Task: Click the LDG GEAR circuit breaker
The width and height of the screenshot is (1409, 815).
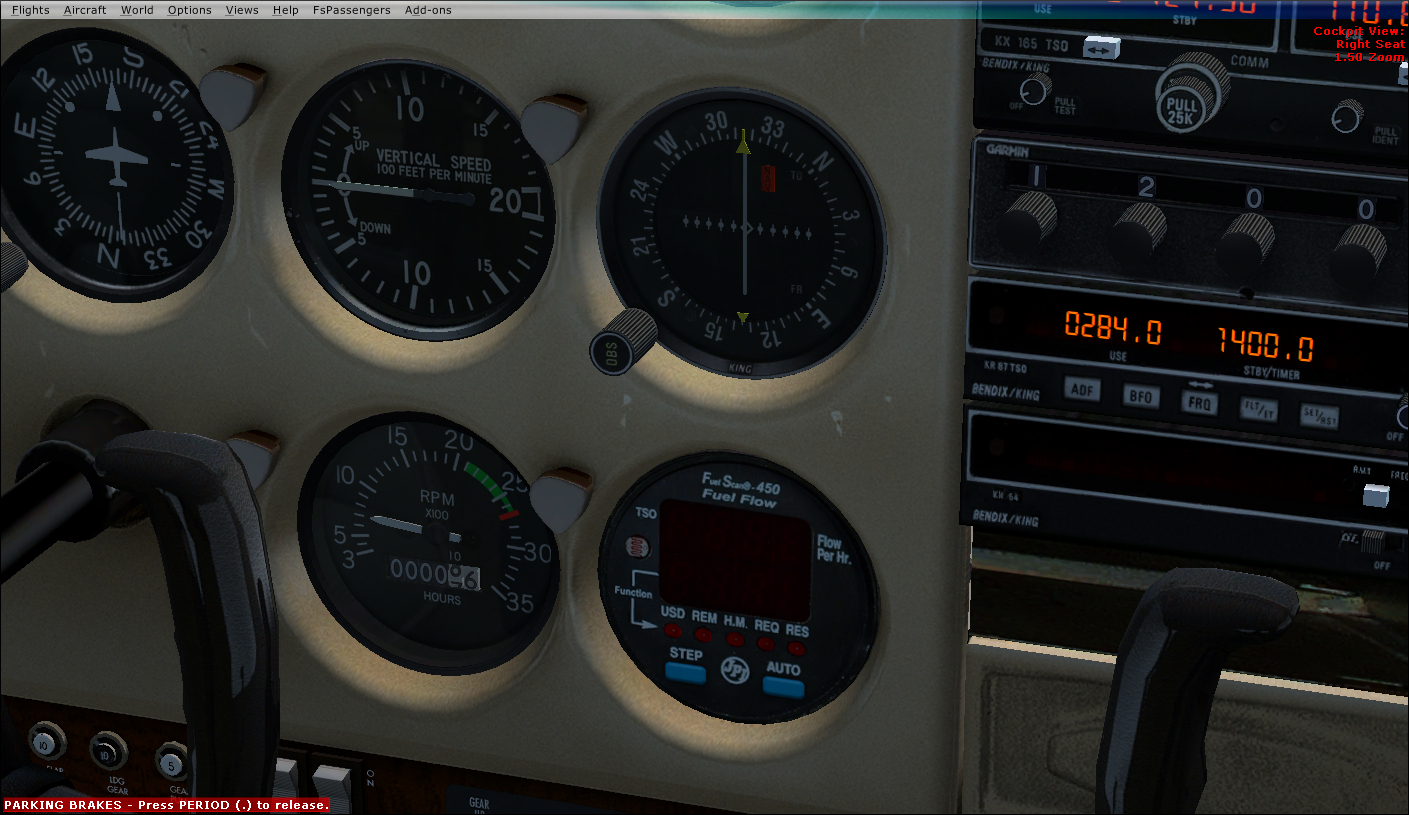Action: (x=108, y=752)
